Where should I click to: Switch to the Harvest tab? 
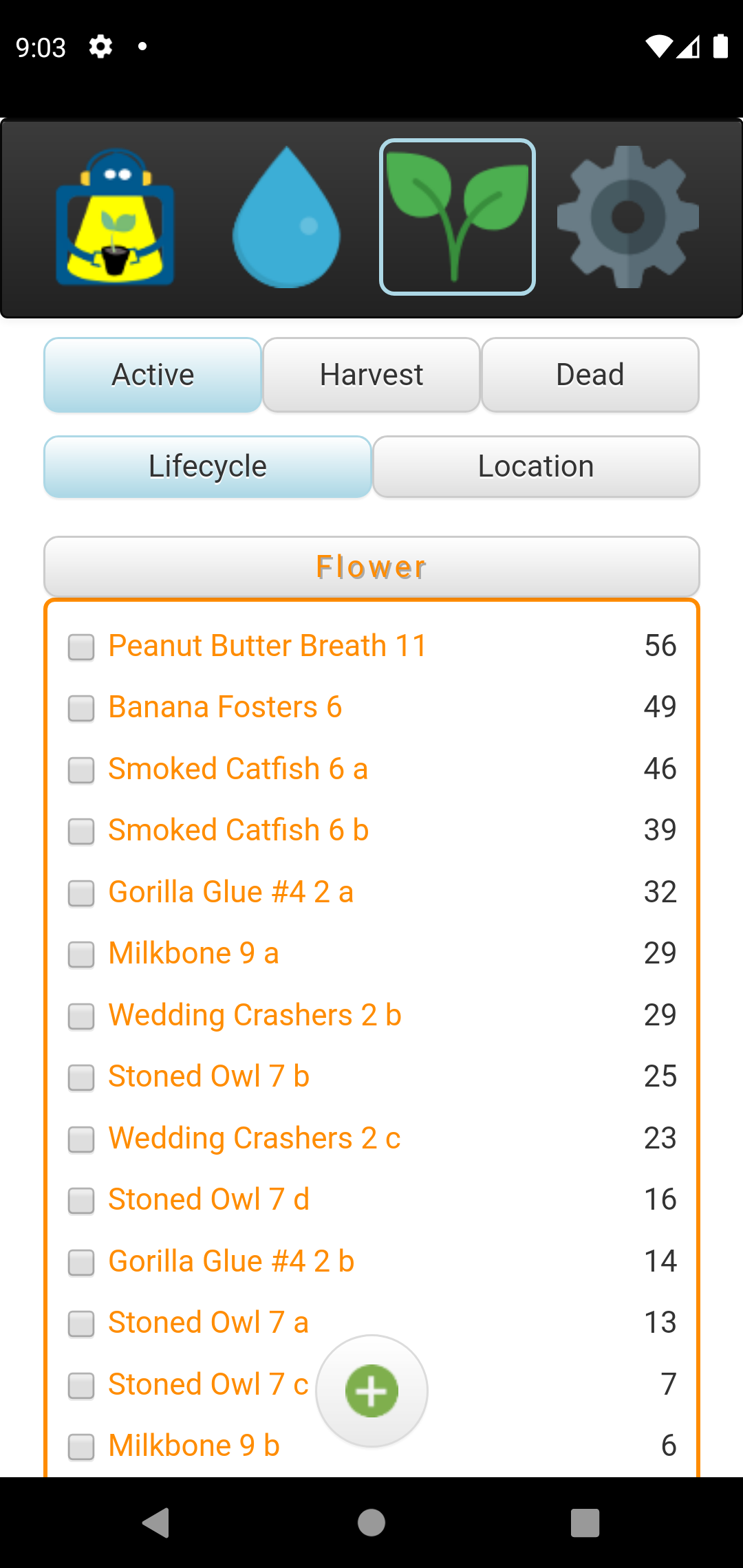point(371,375)
